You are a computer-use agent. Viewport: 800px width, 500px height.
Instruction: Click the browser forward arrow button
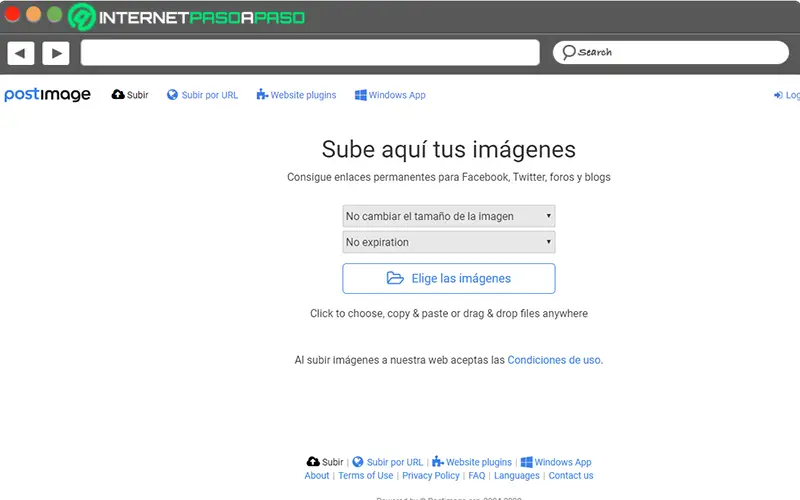click(56, 53)
